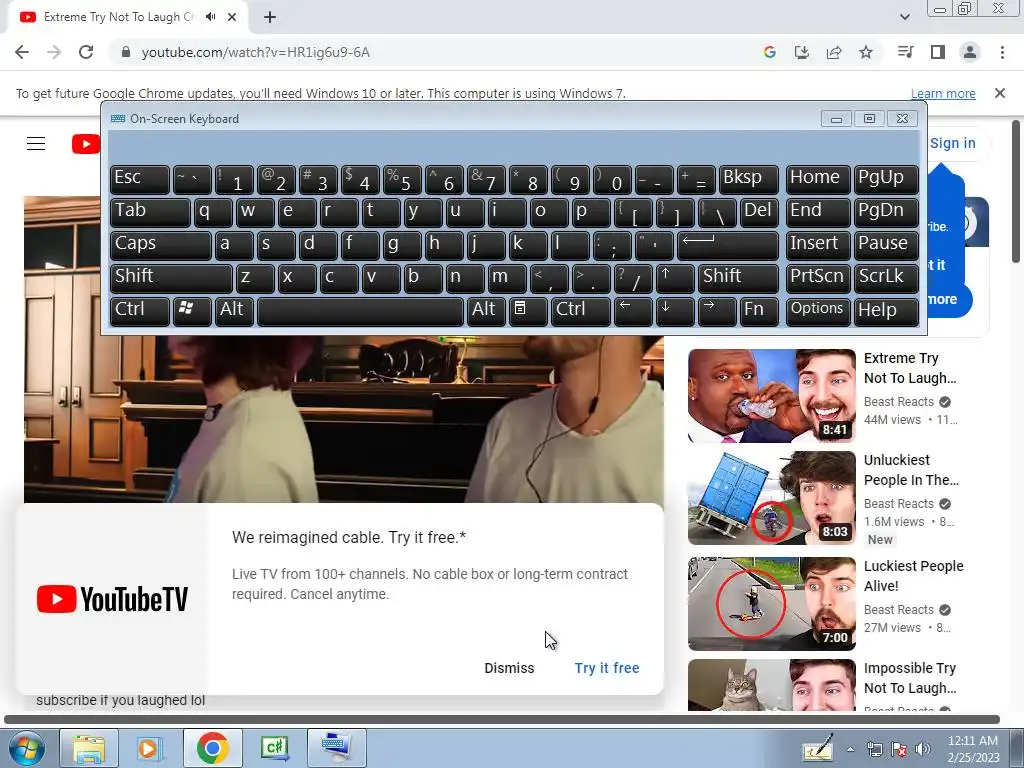The image size is (1024, 768).
Task: Toggle the left Ctrl key
Action: (x=140, y=310)
